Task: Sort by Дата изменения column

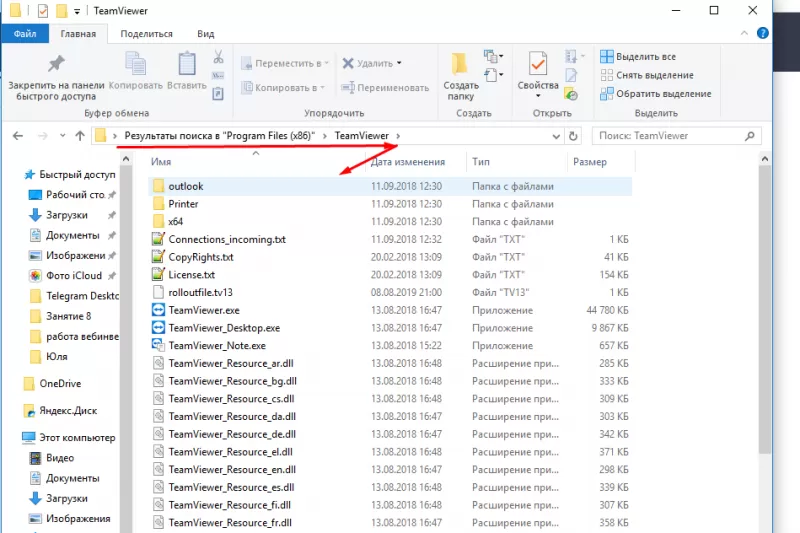Action: click(x=408, y=162)
